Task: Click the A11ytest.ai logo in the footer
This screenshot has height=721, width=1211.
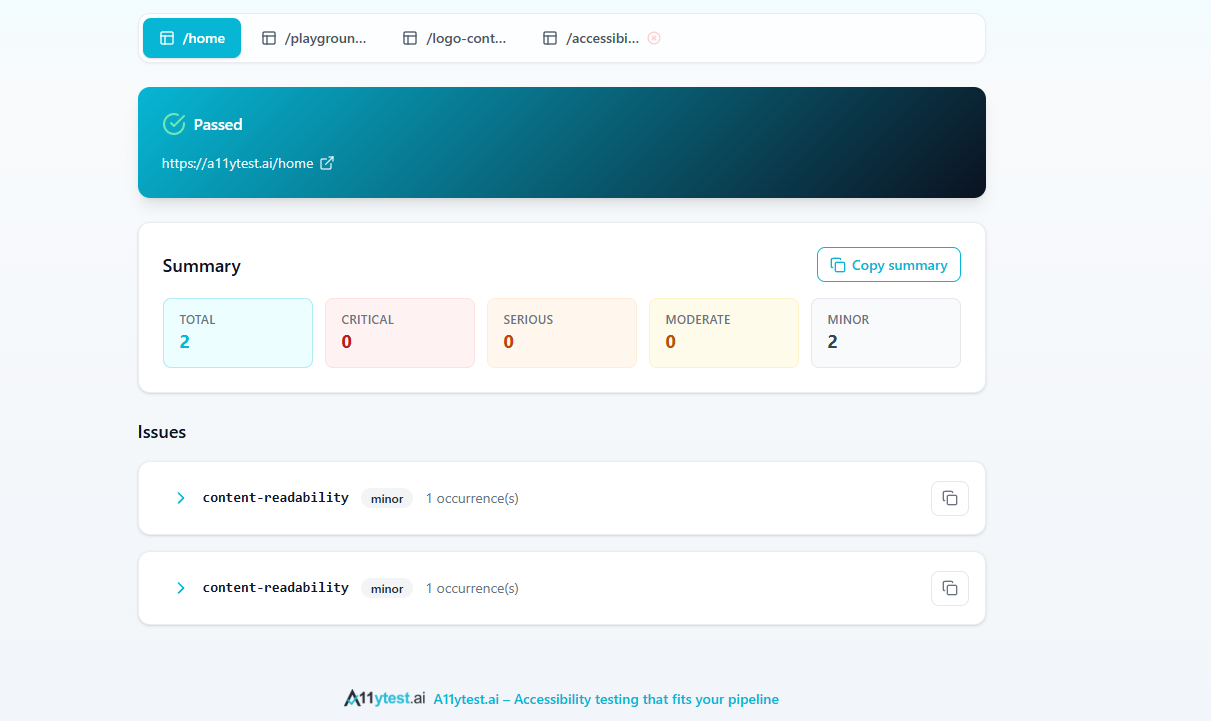Action: (x=384, y=698)
